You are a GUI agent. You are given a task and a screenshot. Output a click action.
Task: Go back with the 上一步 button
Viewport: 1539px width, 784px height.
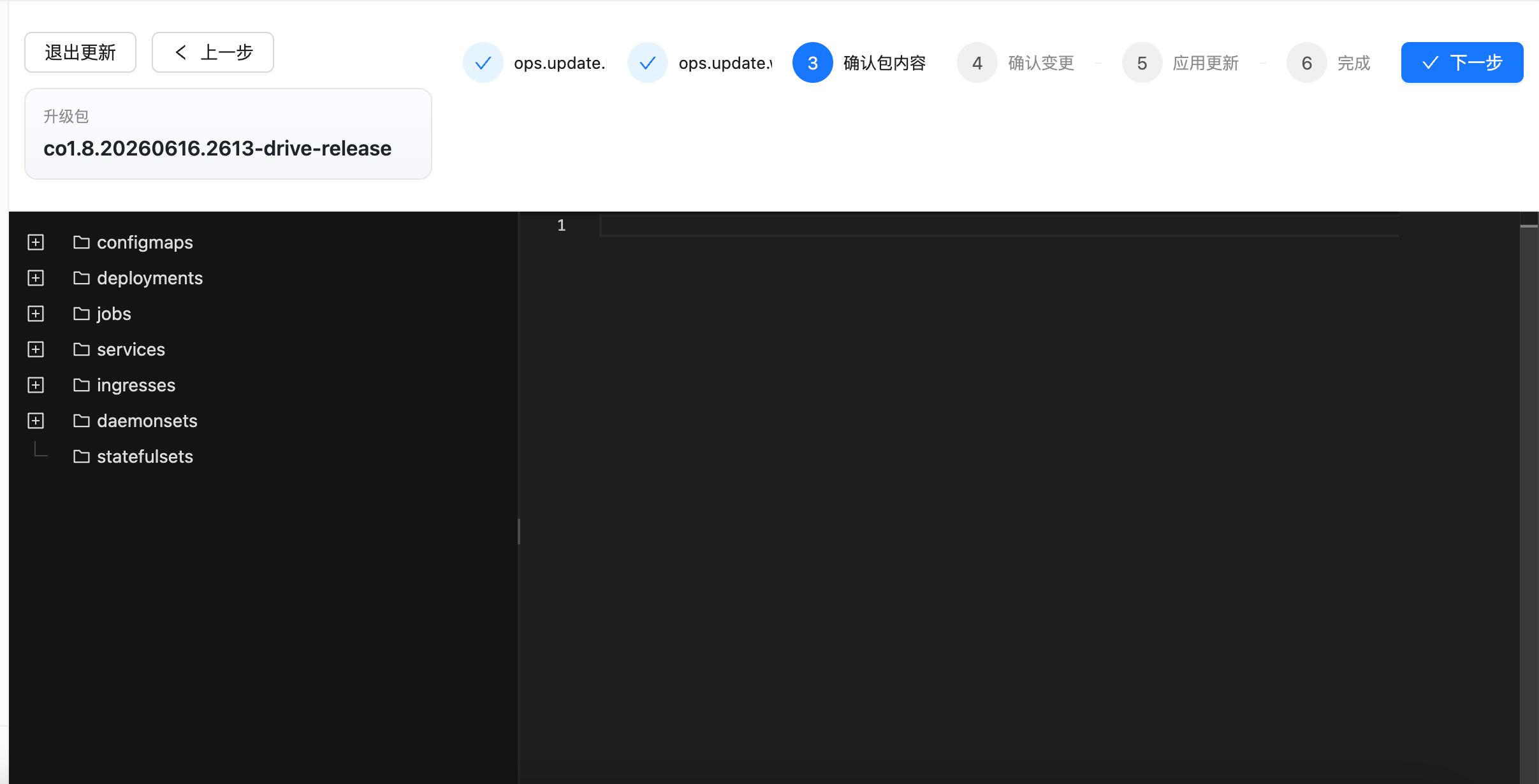(213, 52)
